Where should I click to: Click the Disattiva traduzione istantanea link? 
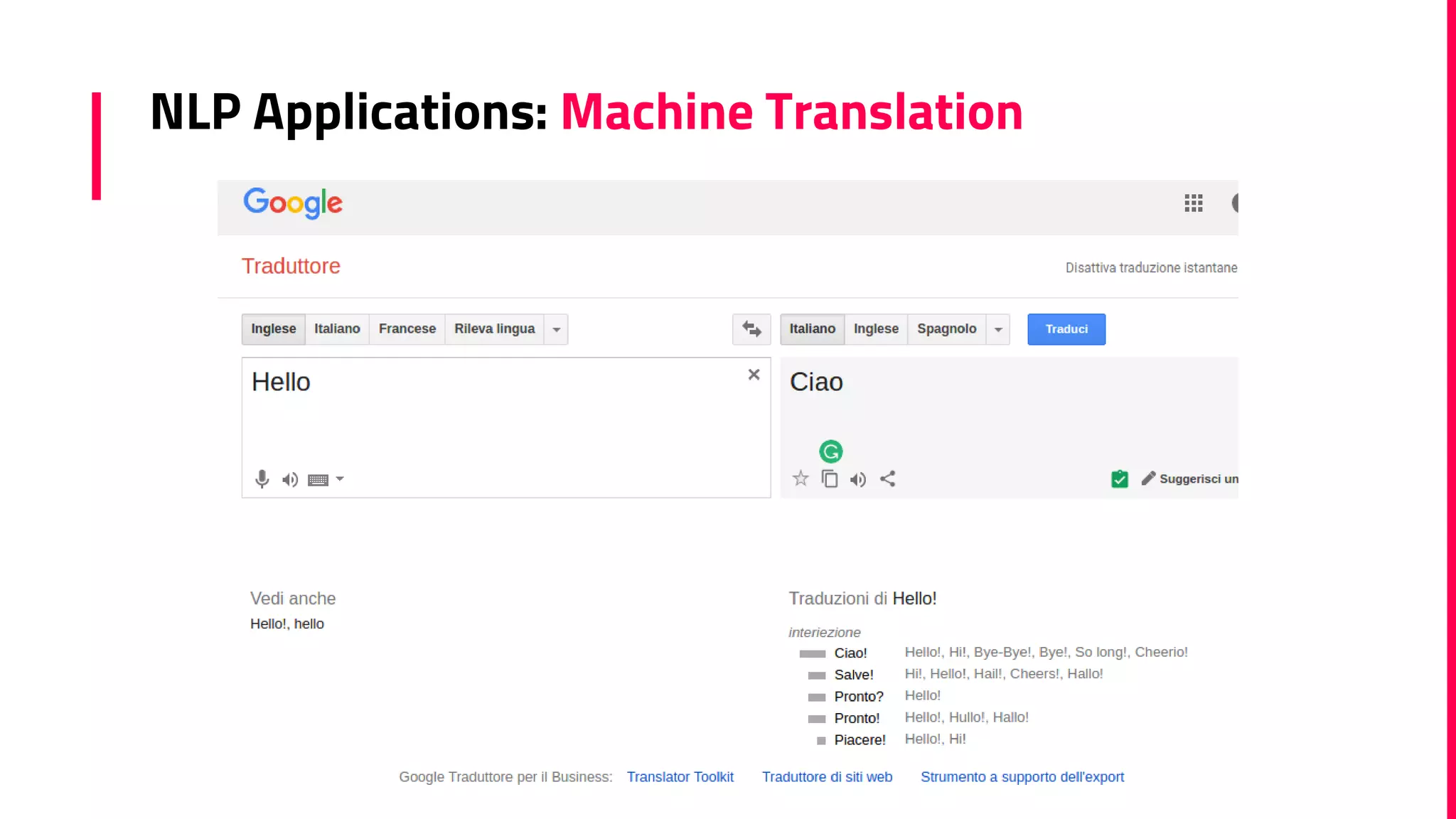pyautogui.click(x=1151, y=268)
